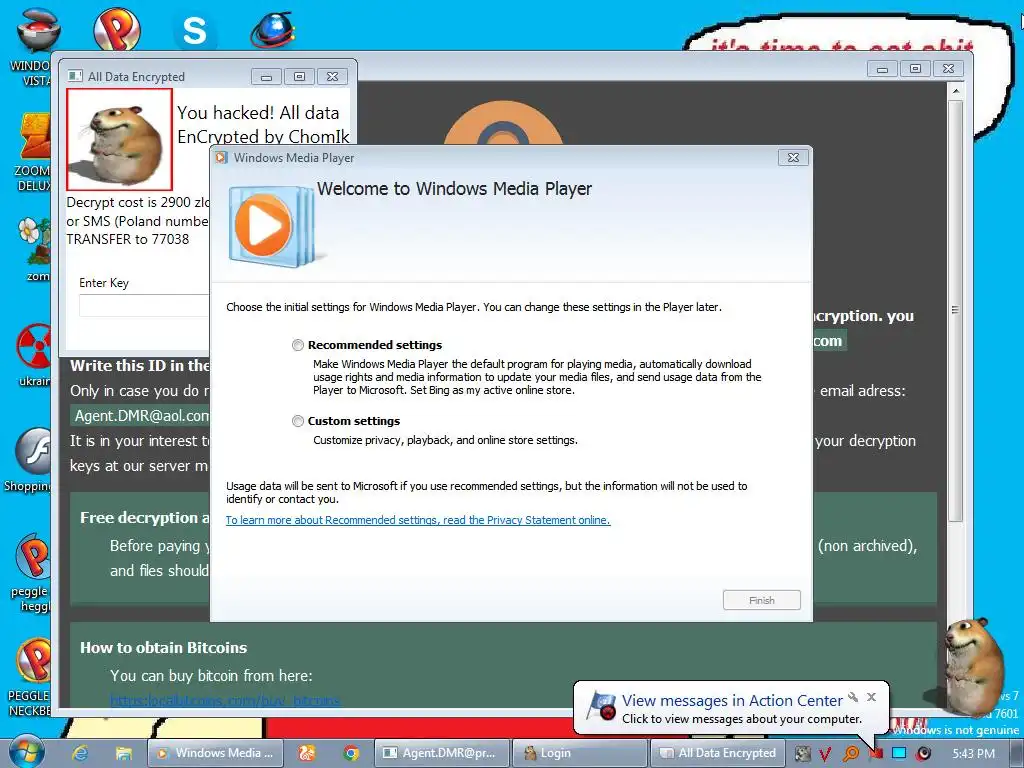
Task: Click the red V tray icon
Action: (825, 754)
